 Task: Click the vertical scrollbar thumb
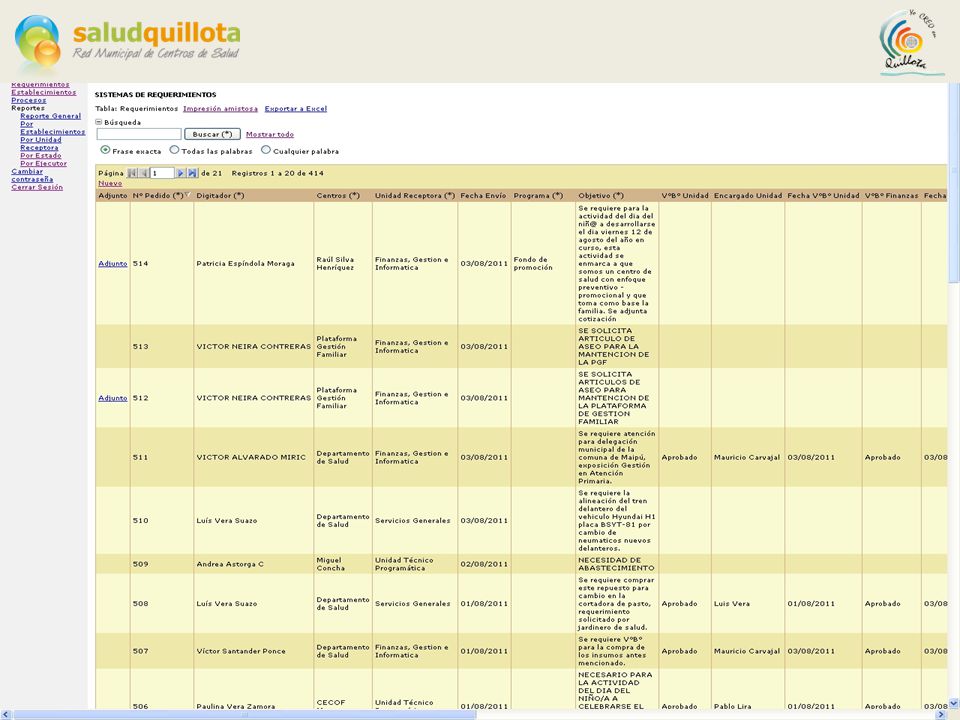coord(953,184)
